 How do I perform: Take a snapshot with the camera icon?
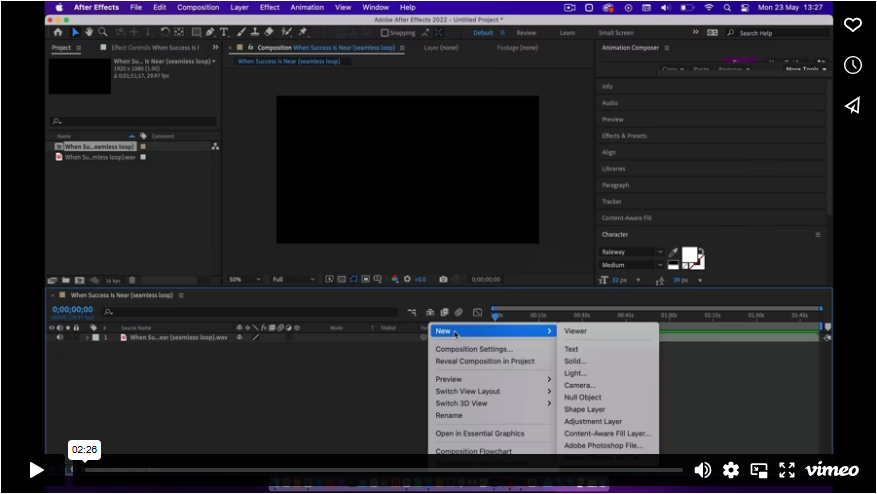point(443,279)
